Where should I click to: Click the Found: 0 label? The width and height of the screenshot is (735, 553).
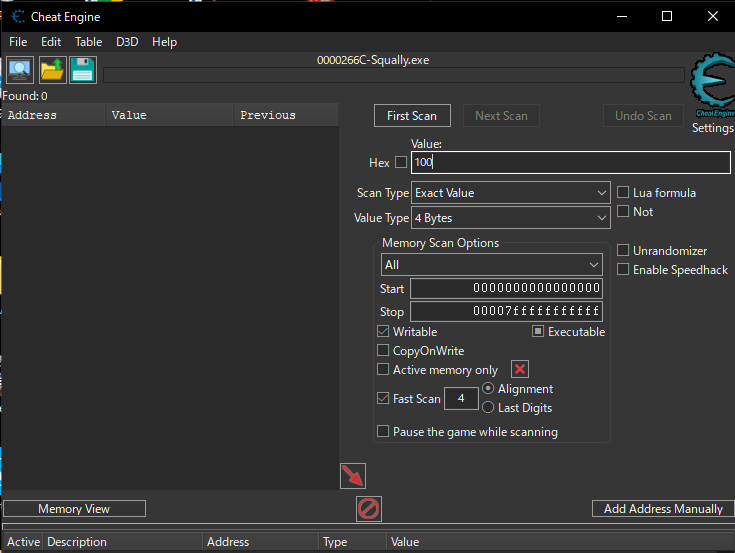click(x=25, y=96)
